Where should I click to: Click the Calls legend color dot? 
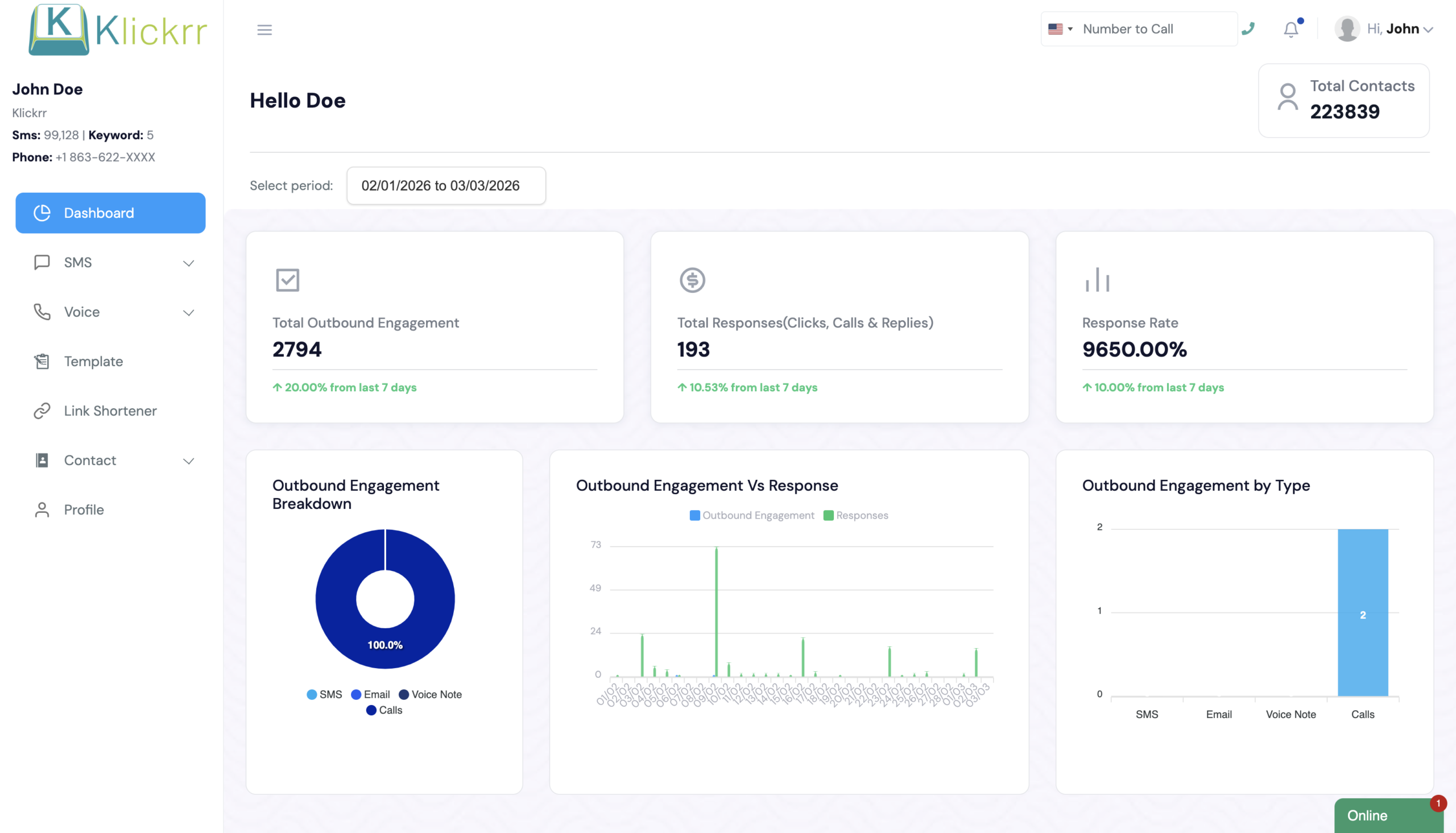click(x=372, y=710)
